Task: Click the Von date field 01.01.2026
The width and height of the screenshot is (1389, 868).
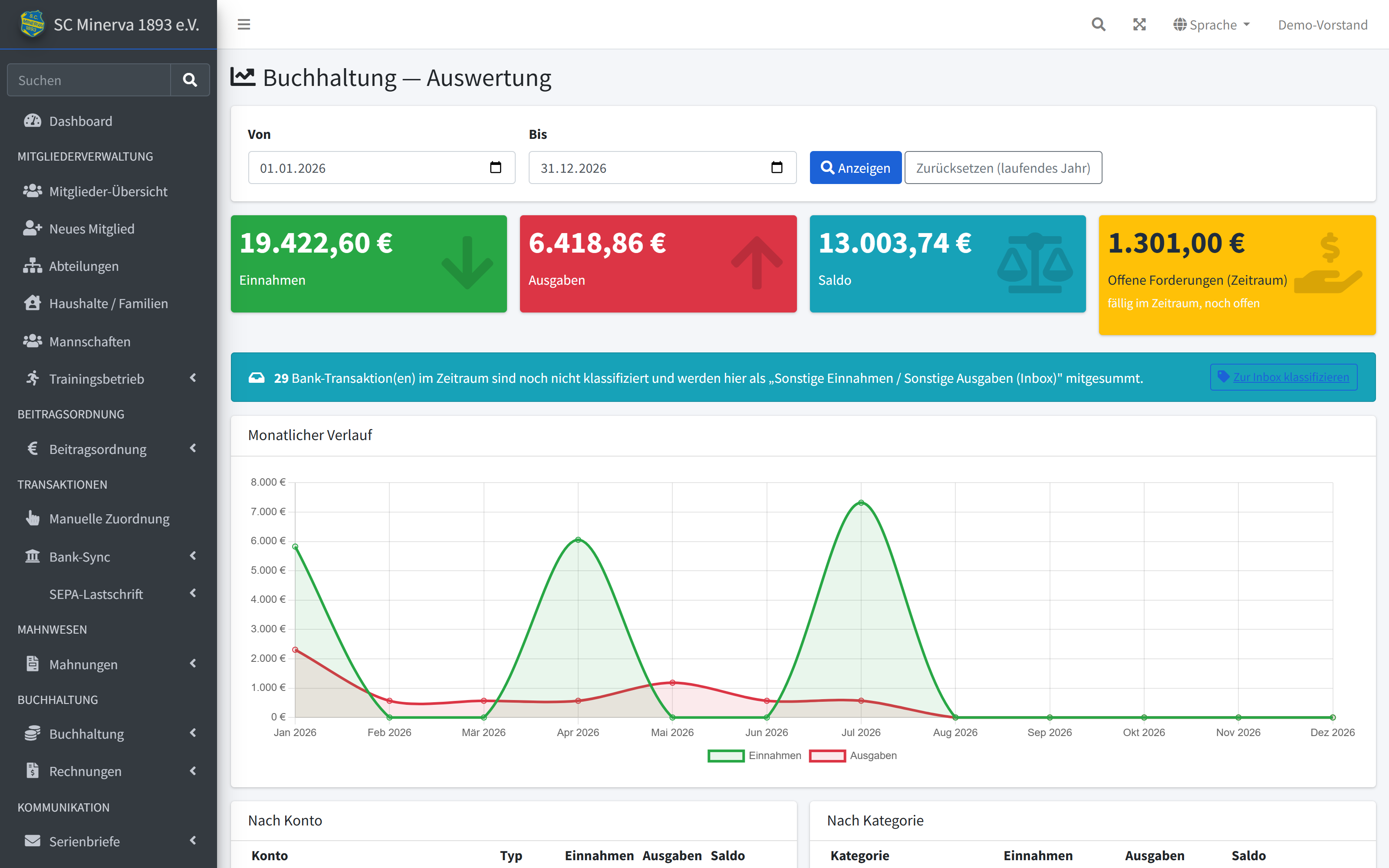Action: pos(382,168)
